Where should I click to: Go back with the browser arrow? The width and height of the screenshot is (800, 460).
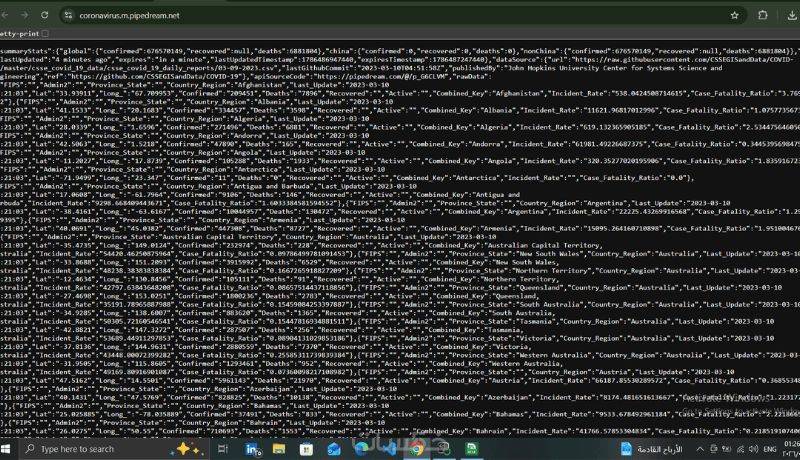click(5, 15)
